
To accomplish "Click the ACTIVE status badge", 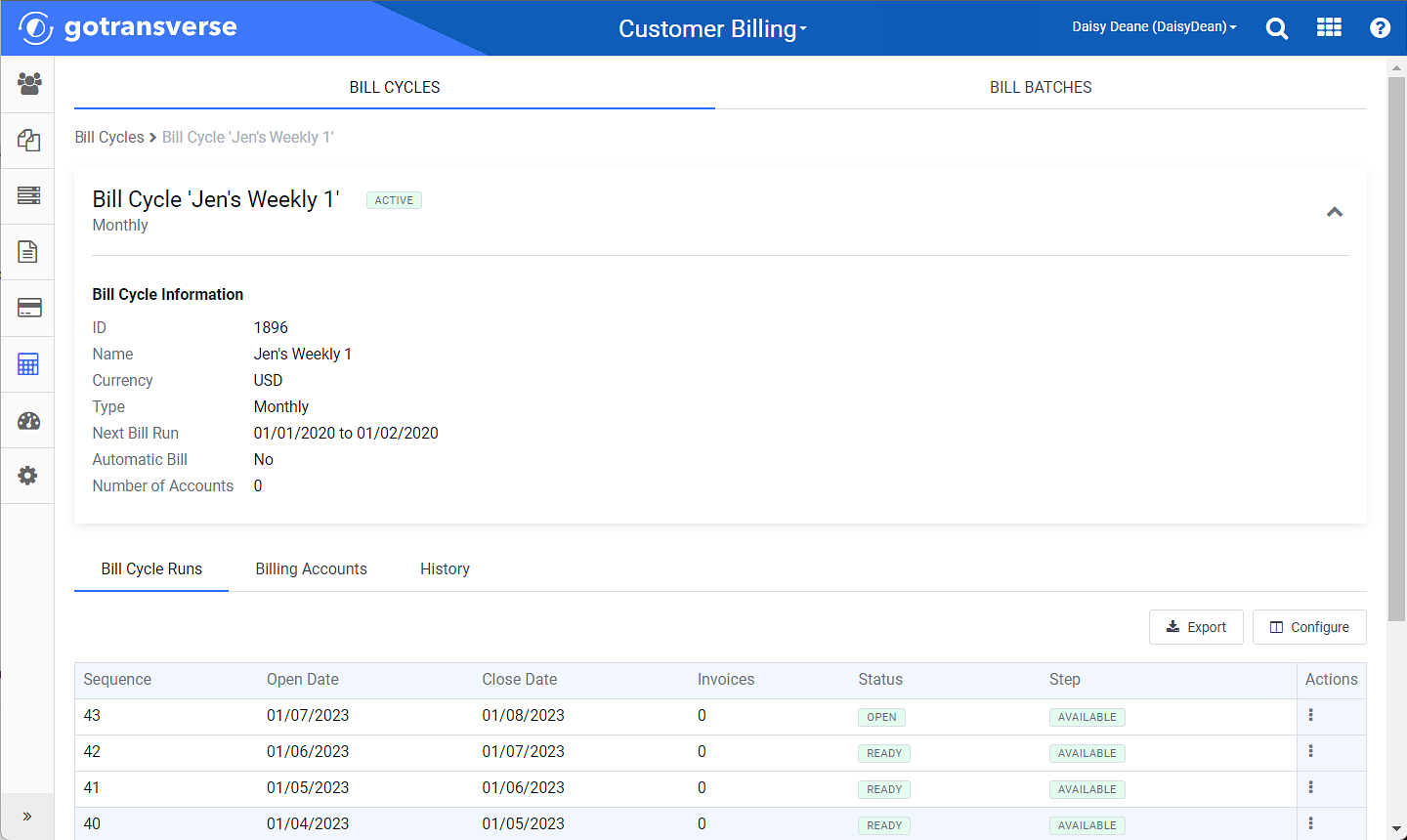I will pos(394,200).
